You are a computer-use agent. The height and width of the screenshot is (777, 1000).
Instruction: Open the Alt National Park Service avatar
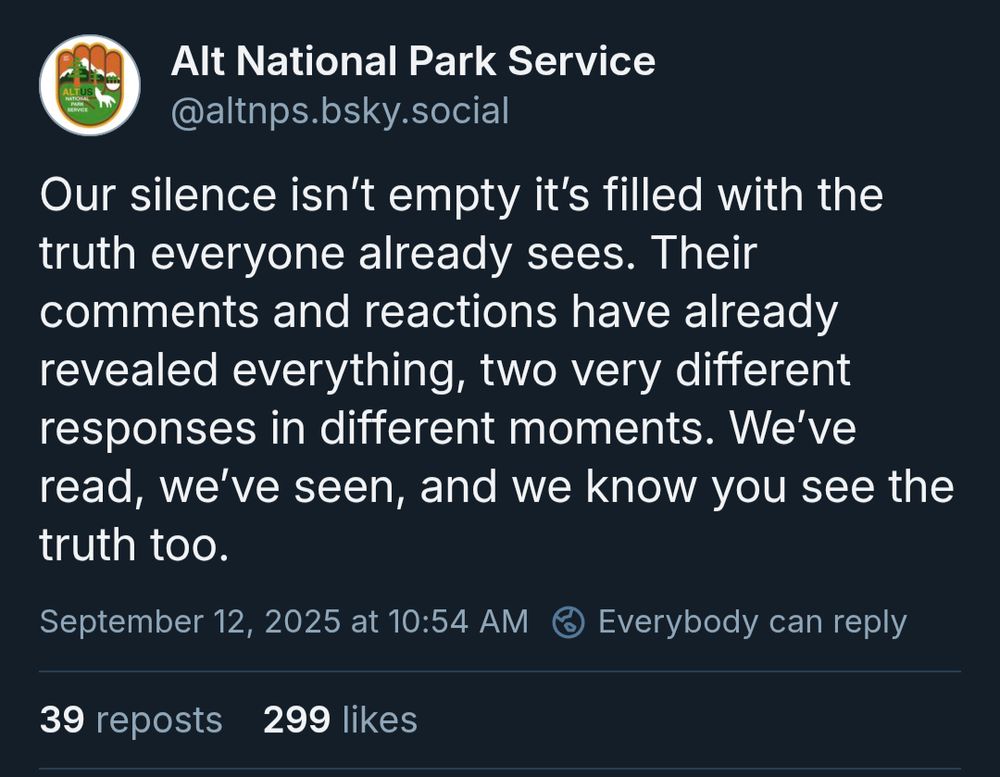(90, 86)
